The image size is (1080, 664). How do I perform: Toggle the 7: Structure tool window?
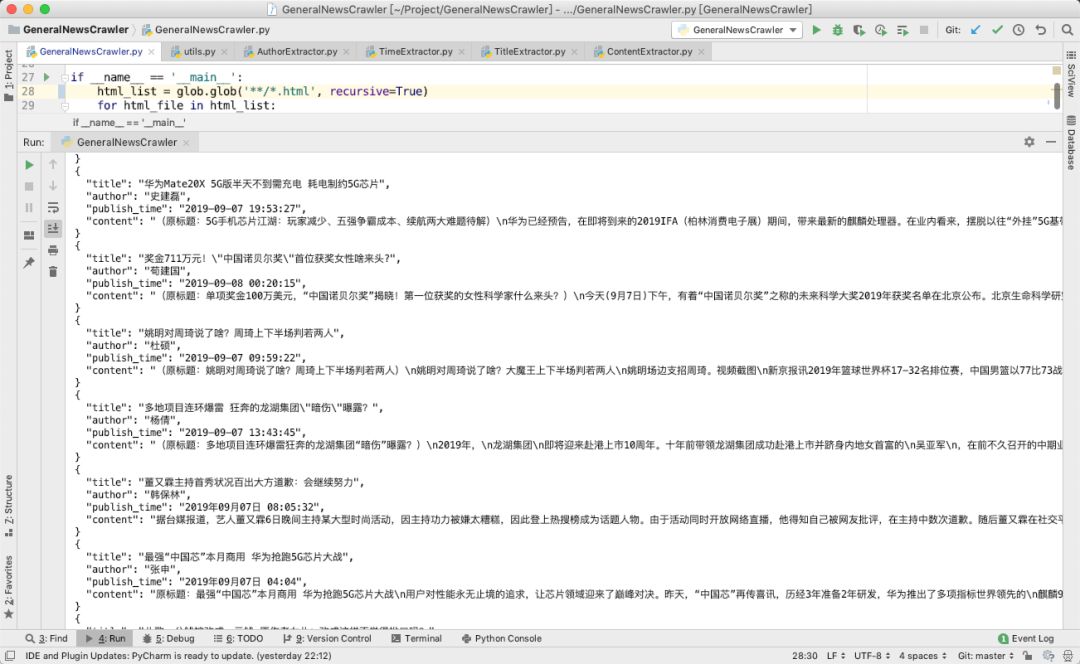8,505
